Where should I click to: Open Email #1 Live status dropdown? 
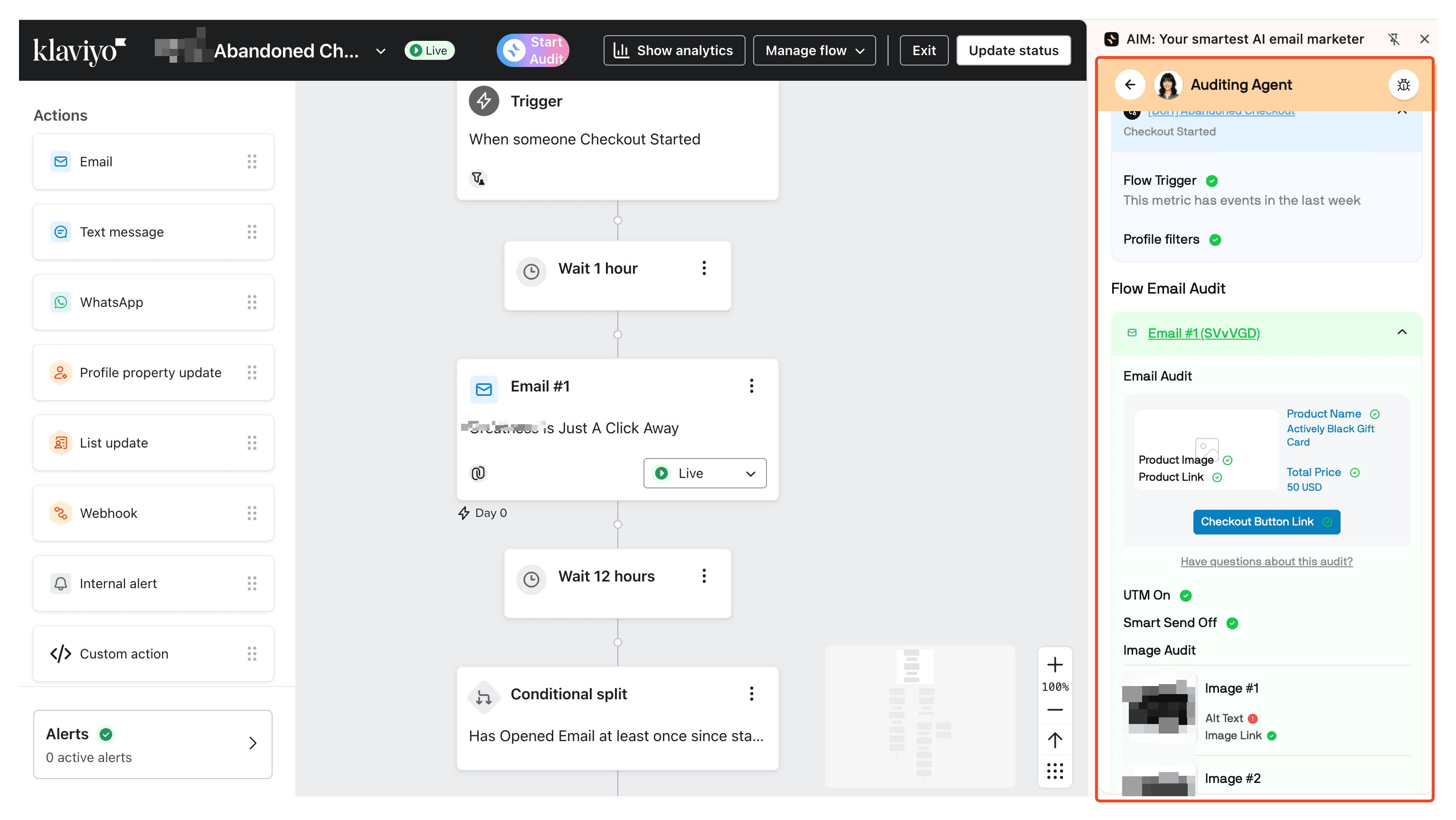click(x=704, y=473)
